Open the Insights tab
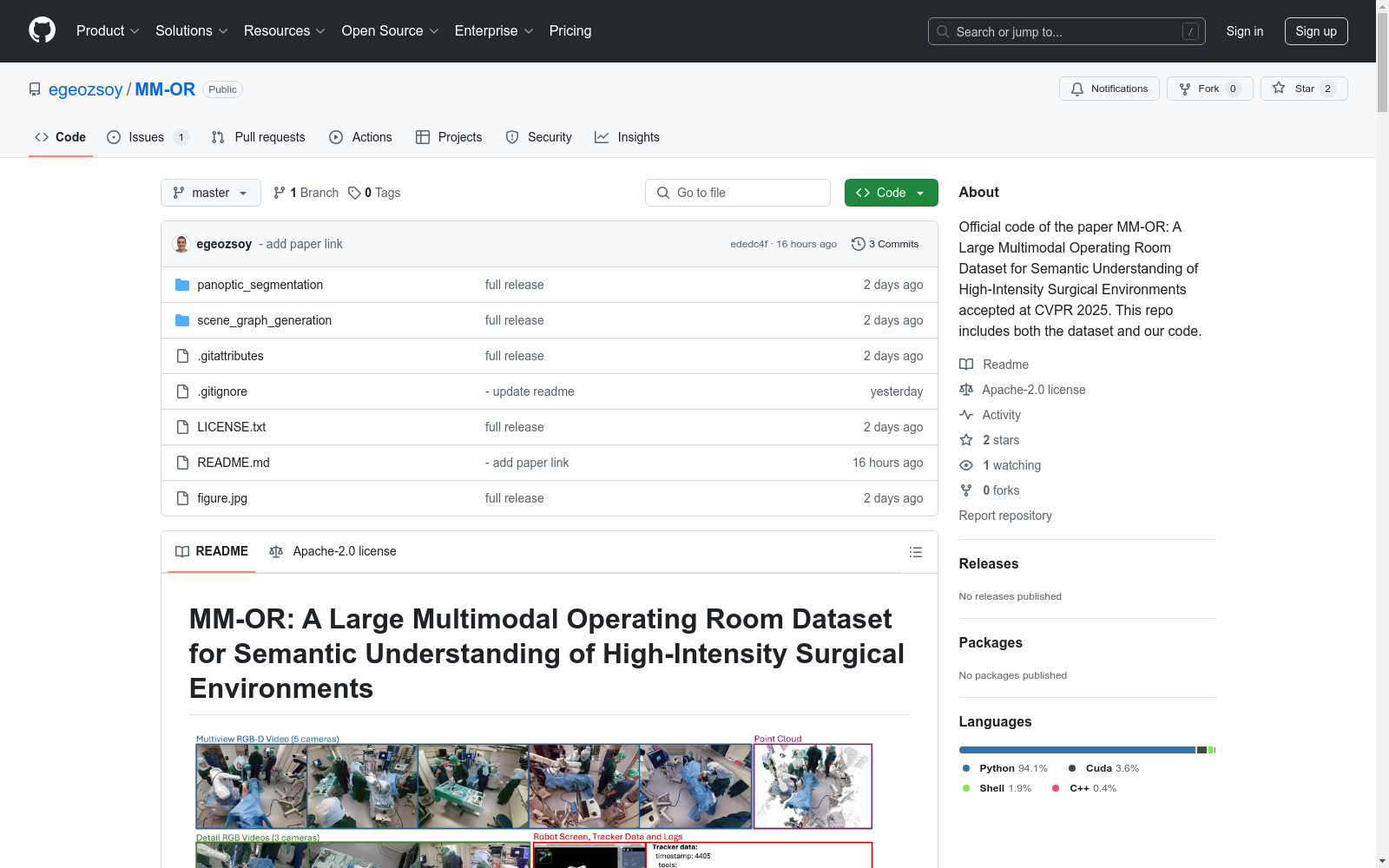 pos(628,137)
